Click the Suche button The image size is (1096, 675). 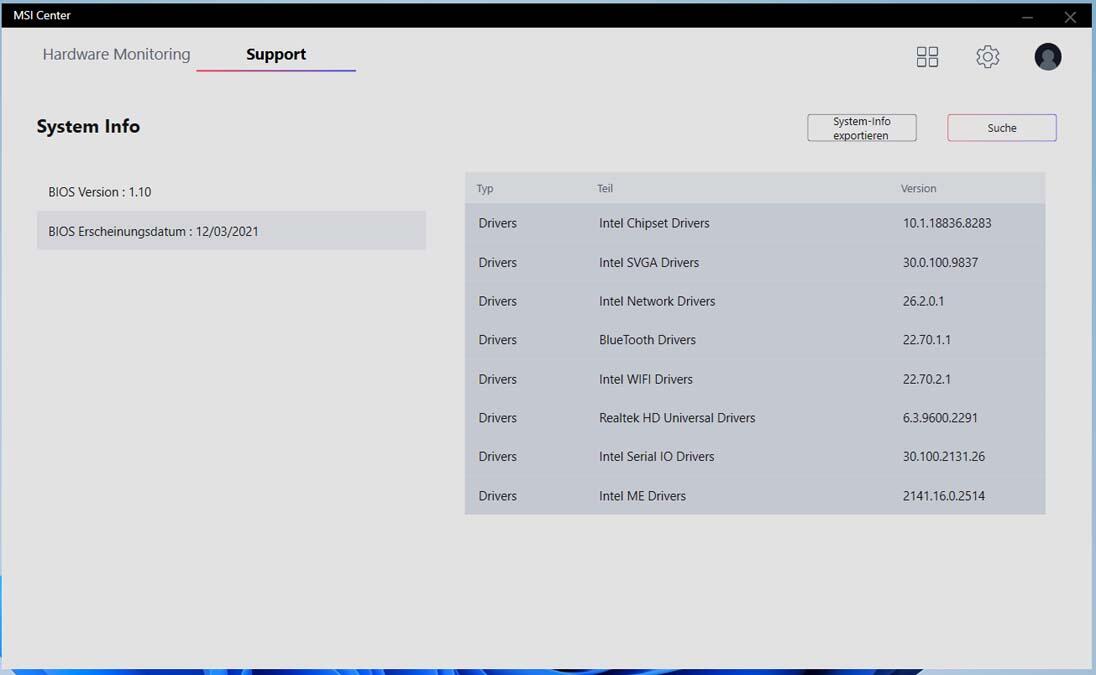[x=1001, y=128]
